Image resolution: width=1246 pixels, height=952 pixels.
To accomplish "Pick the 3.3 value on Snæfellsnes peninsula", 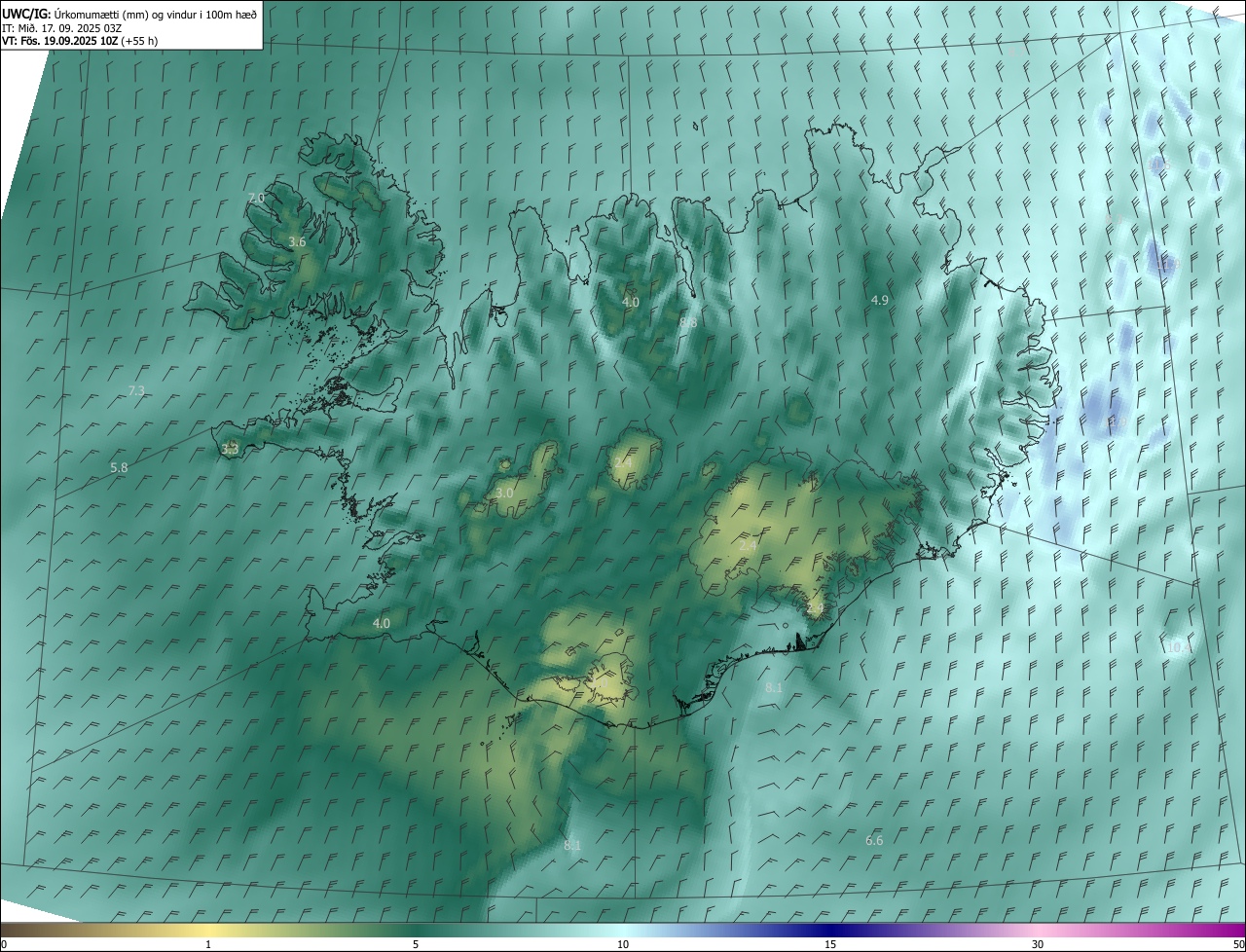I will (x=230, y=449).
